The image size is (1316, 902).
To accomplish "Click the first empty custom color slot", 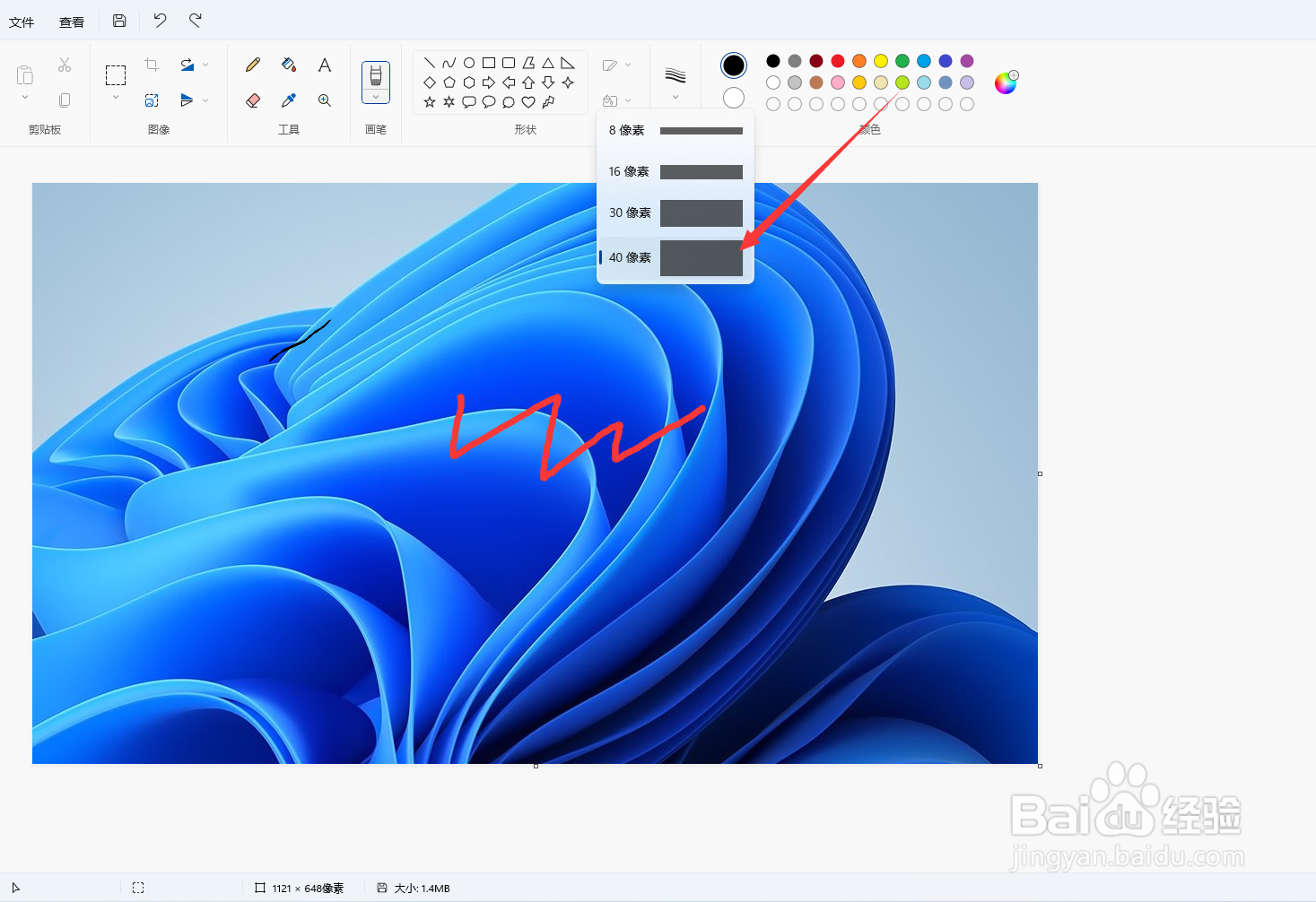I will (773, 104).
